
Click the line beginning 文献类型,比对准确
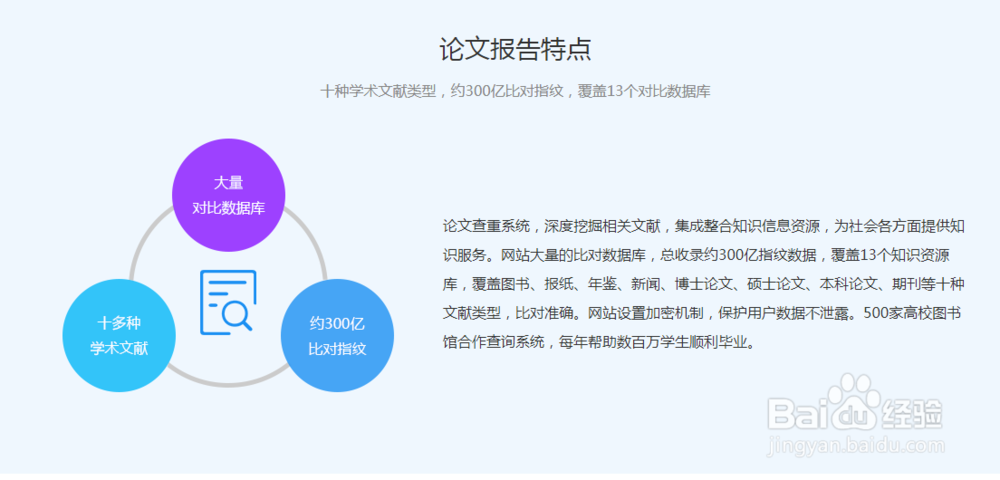(x=702, y=314)
